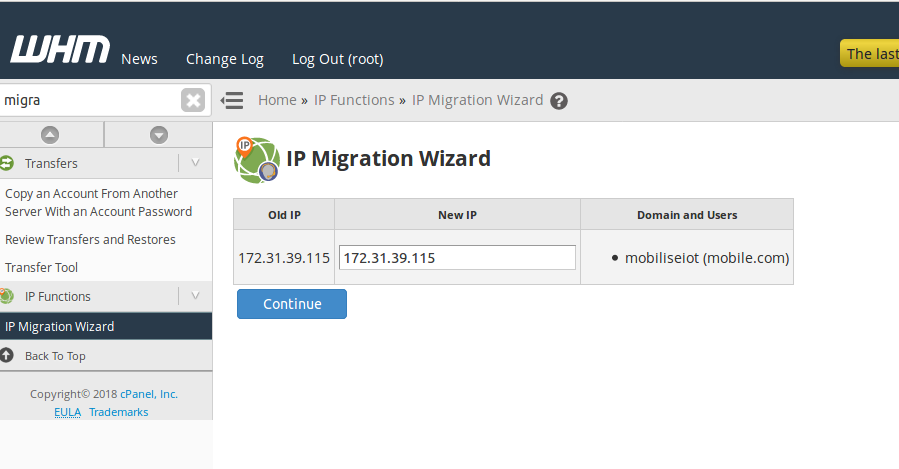This screenshot has height=469, width=899.
Task: Open Change Log in top bar
Action: pos(225,59)
